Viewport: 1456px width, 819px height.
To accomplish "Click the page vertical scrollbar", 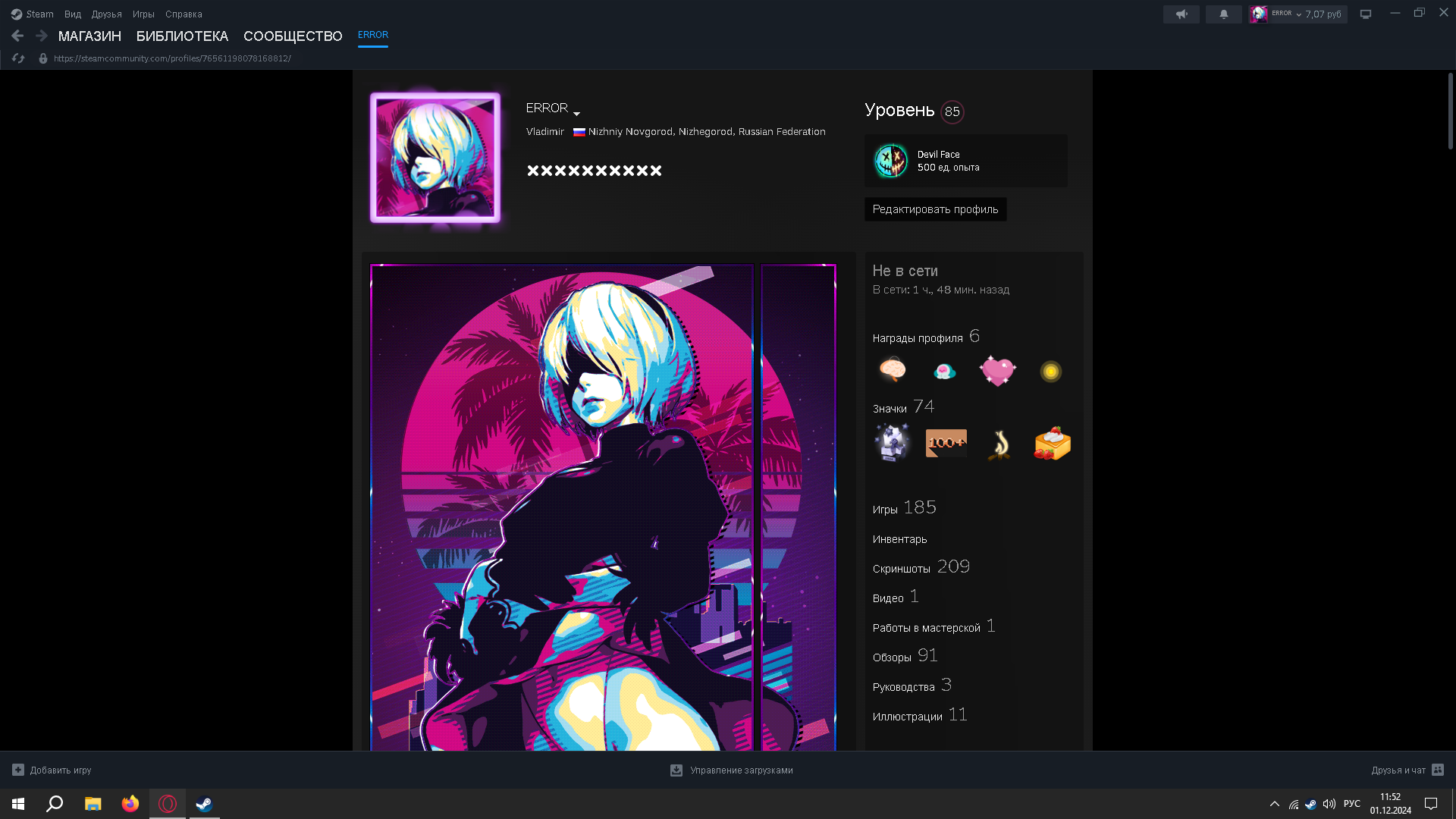I will click(x=1450, y=111).
